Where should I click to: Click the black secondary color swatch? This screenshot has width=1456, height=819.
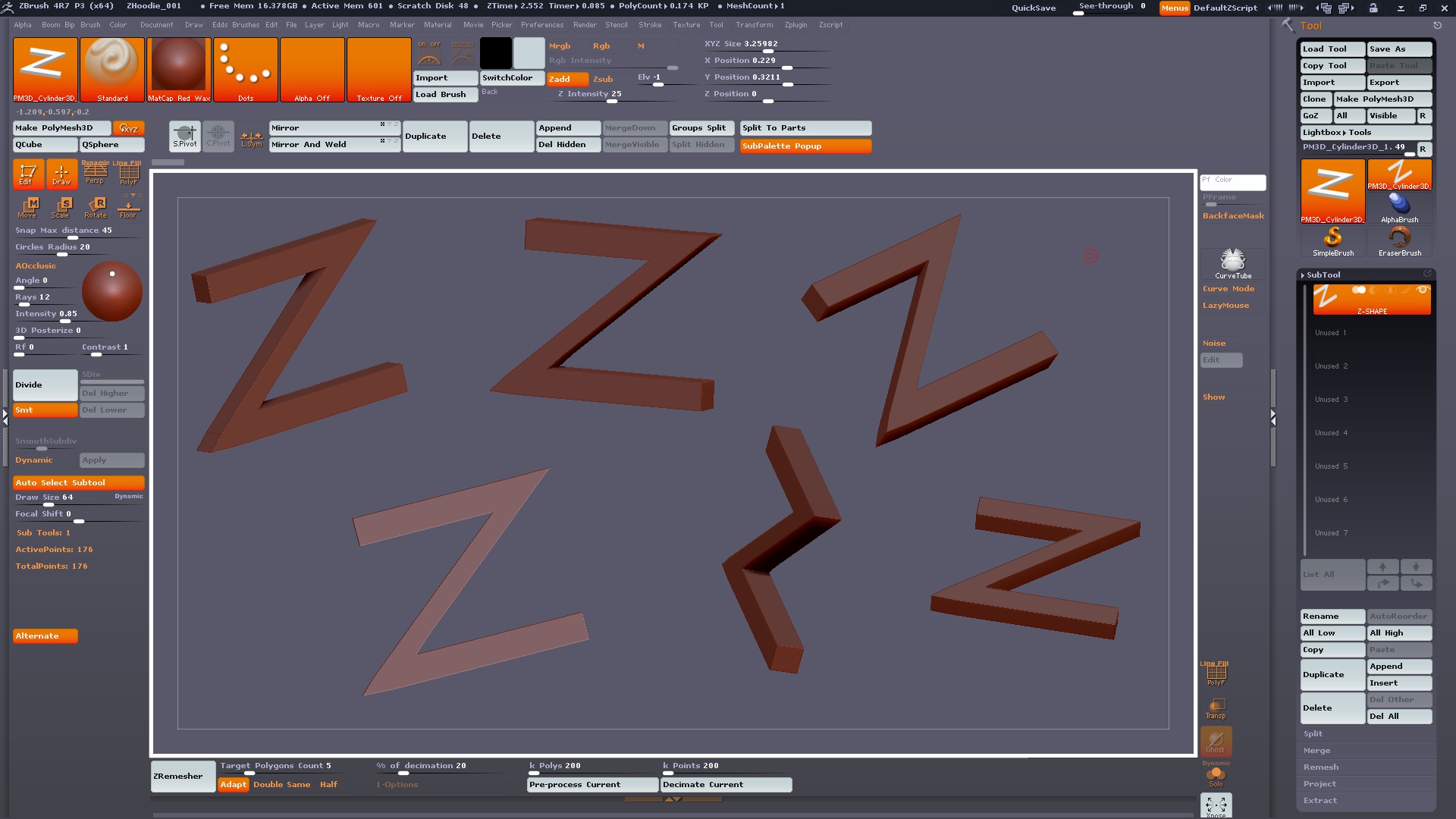pos(496,53)
